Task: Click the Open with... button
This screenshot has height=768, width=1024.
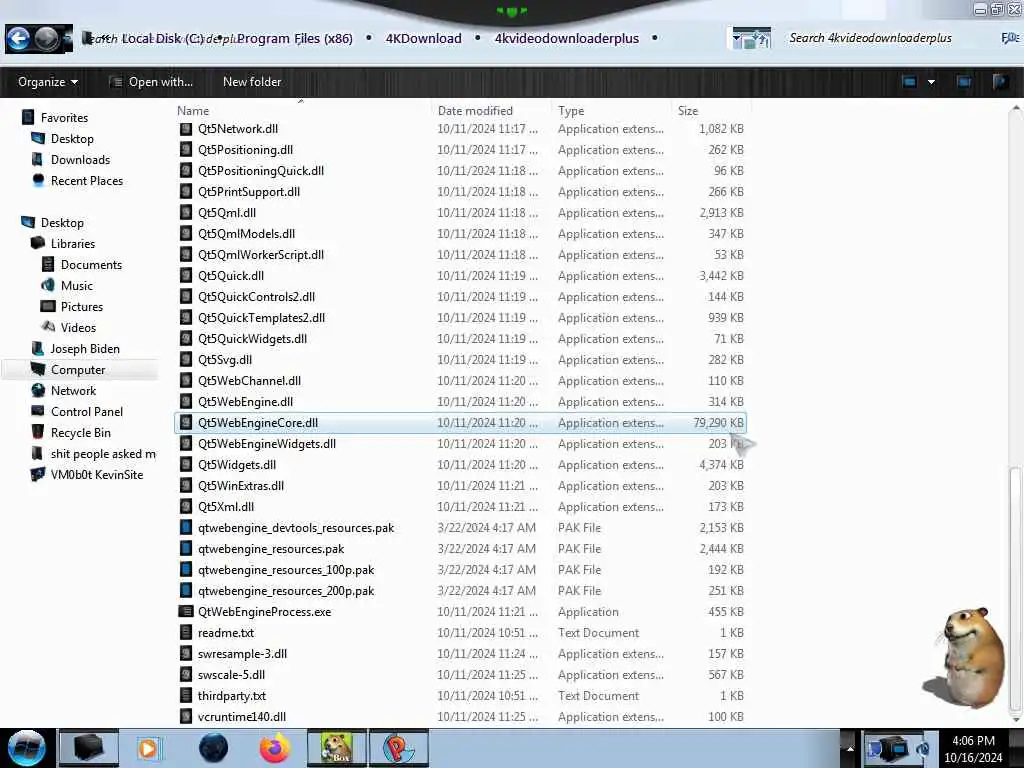Action: click(151, 82)
